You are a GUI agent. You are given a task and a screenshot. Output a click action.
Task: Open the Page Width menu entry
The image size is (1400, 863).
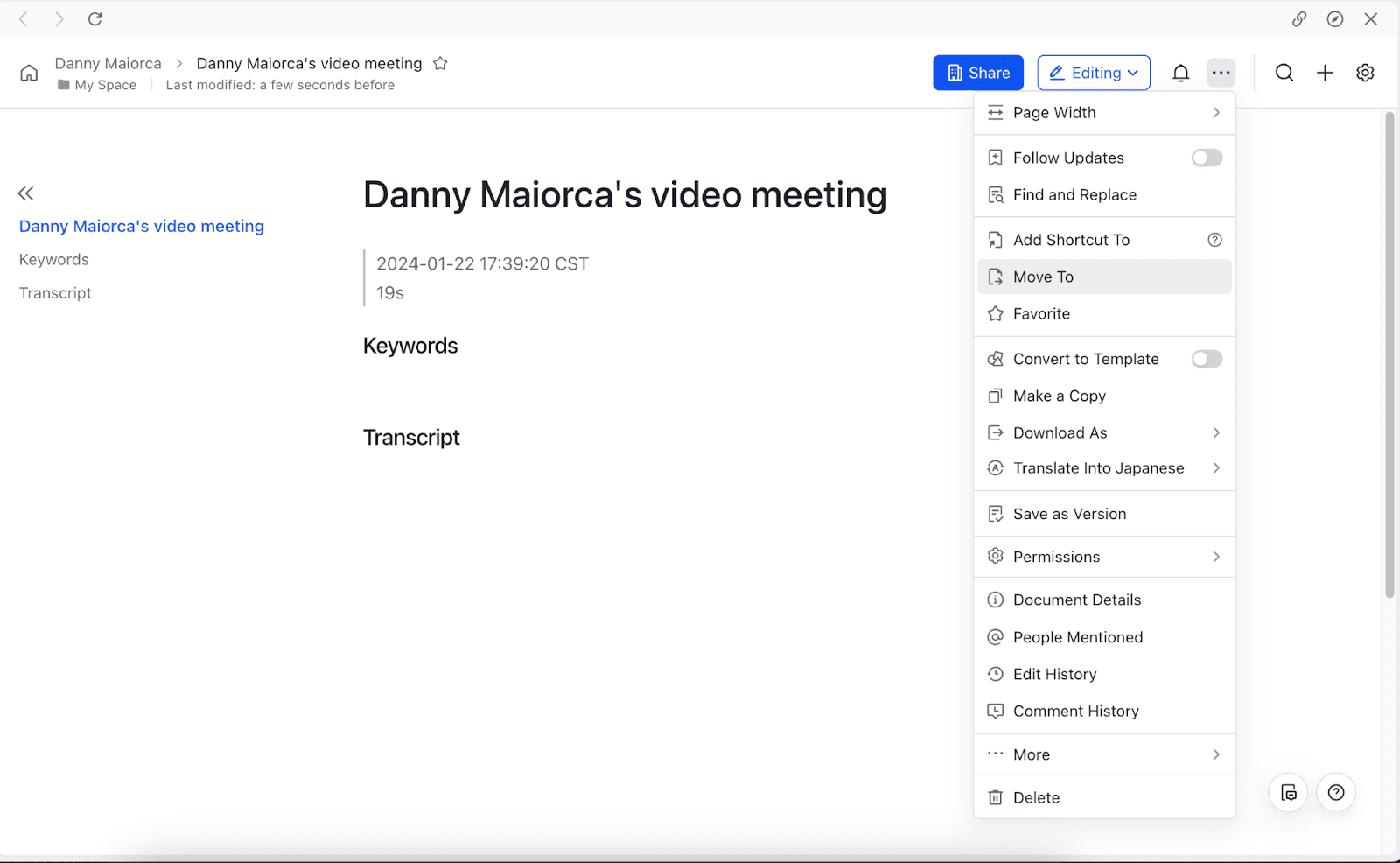point(1104,112)
